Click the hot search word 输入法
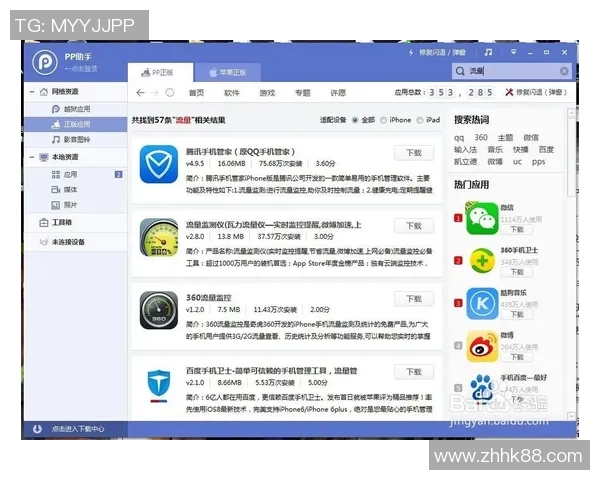 tap(465, 150)
